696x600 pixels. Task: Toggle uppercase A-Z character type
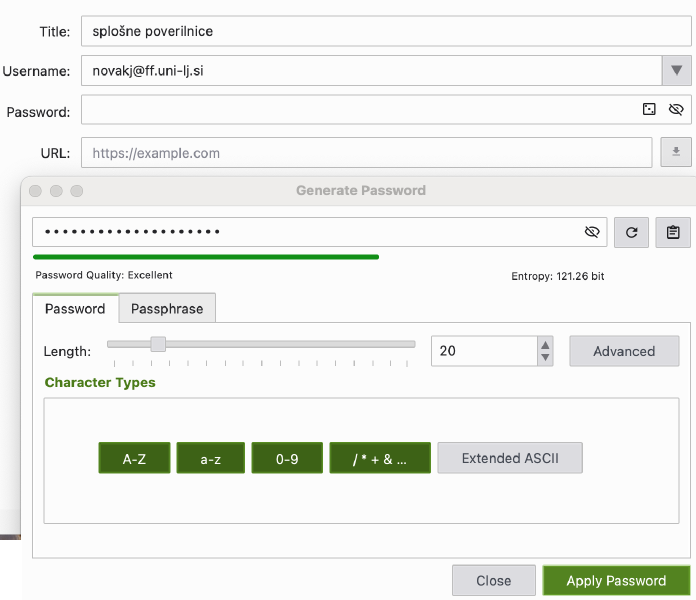pyautogui.click(x=134, y=459)
